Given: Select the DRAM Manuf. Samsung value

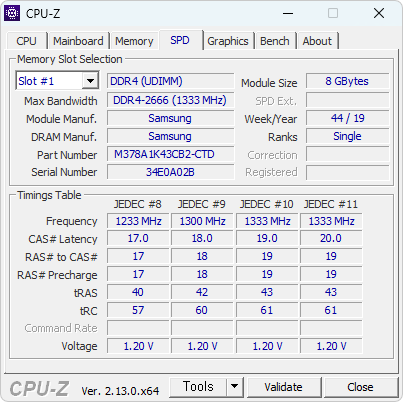Looking at the screenshot, I should pos(170,136).
